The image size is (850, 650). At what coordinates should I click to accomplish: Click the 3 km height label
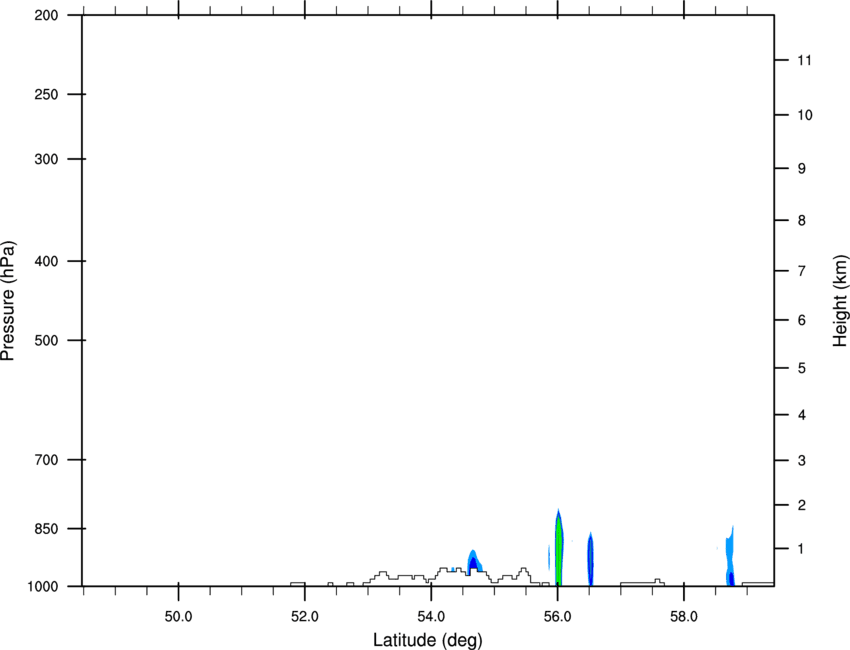(x=802, y=460)
